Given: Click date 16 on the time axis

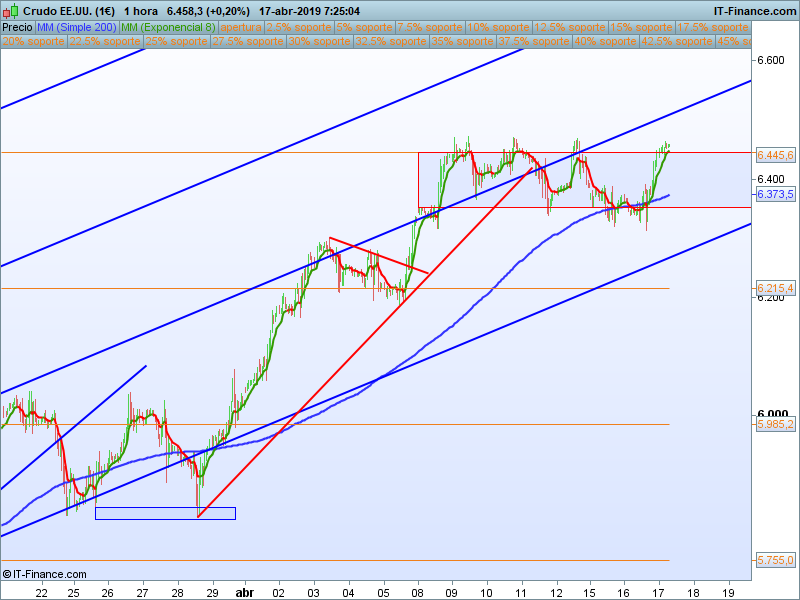Looking at the screenshot, I should tap(623, 593).
